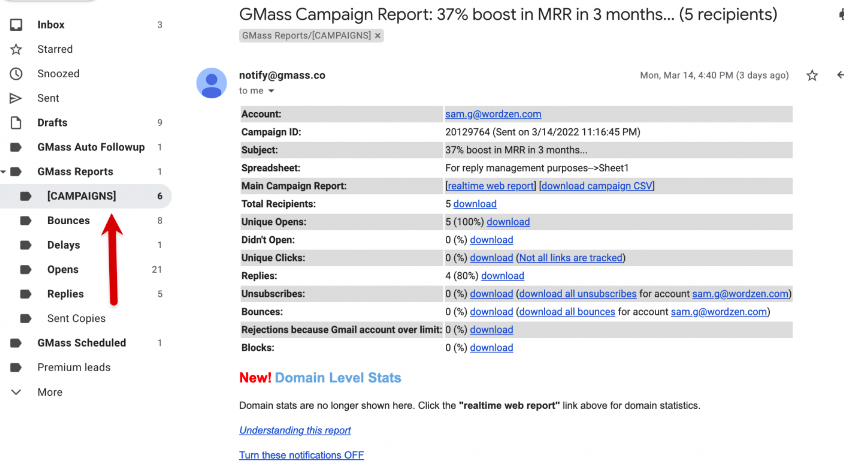Open the Starred folder
This screenshot has height=469, width=844.
[54, 49]
